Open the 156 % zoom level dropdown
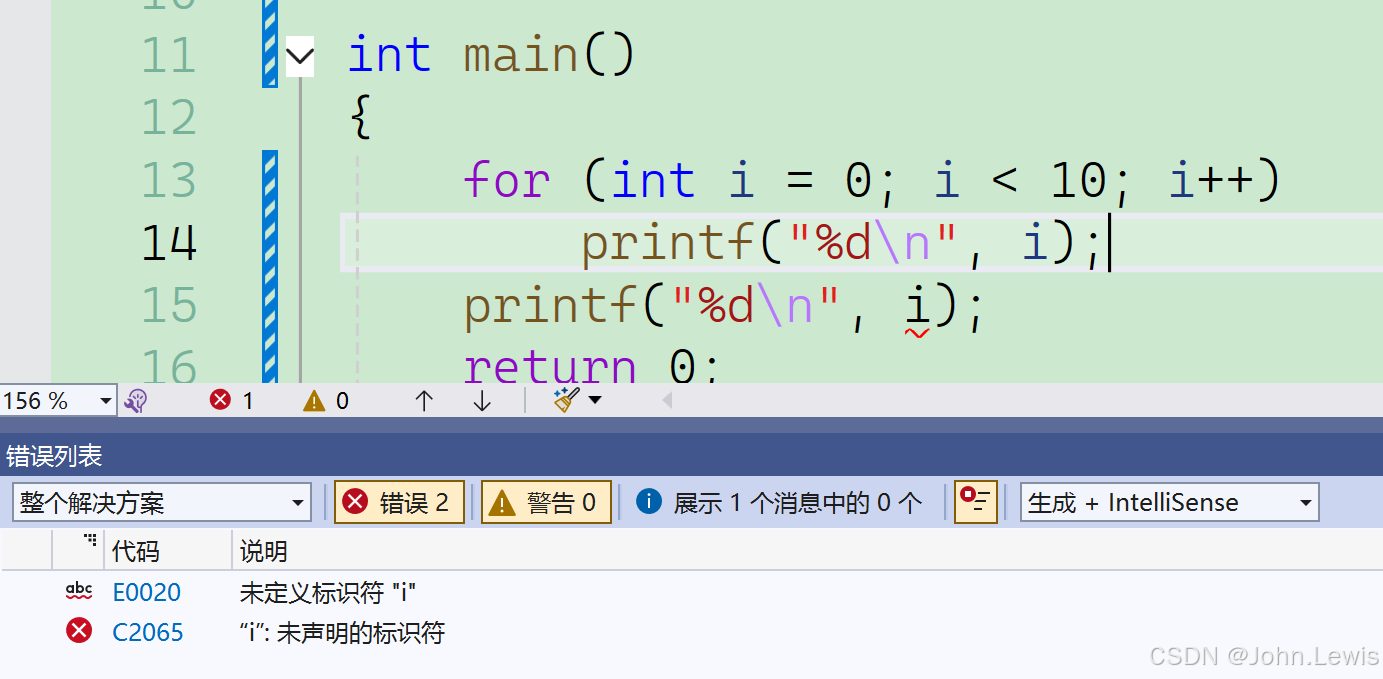The height and width of the screenshot is (679, 1383). point(106,401)
